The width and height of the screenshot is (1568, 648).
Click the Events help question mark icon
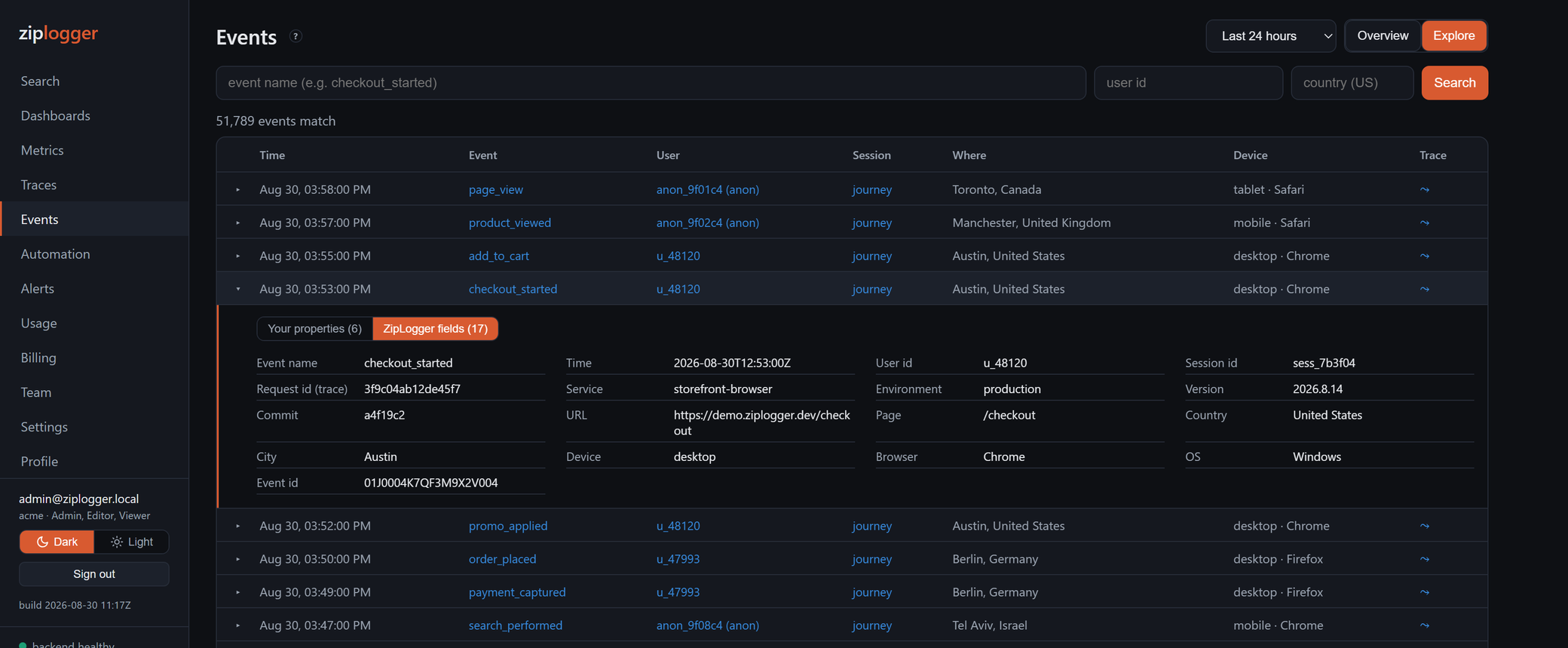click(296, 36)
